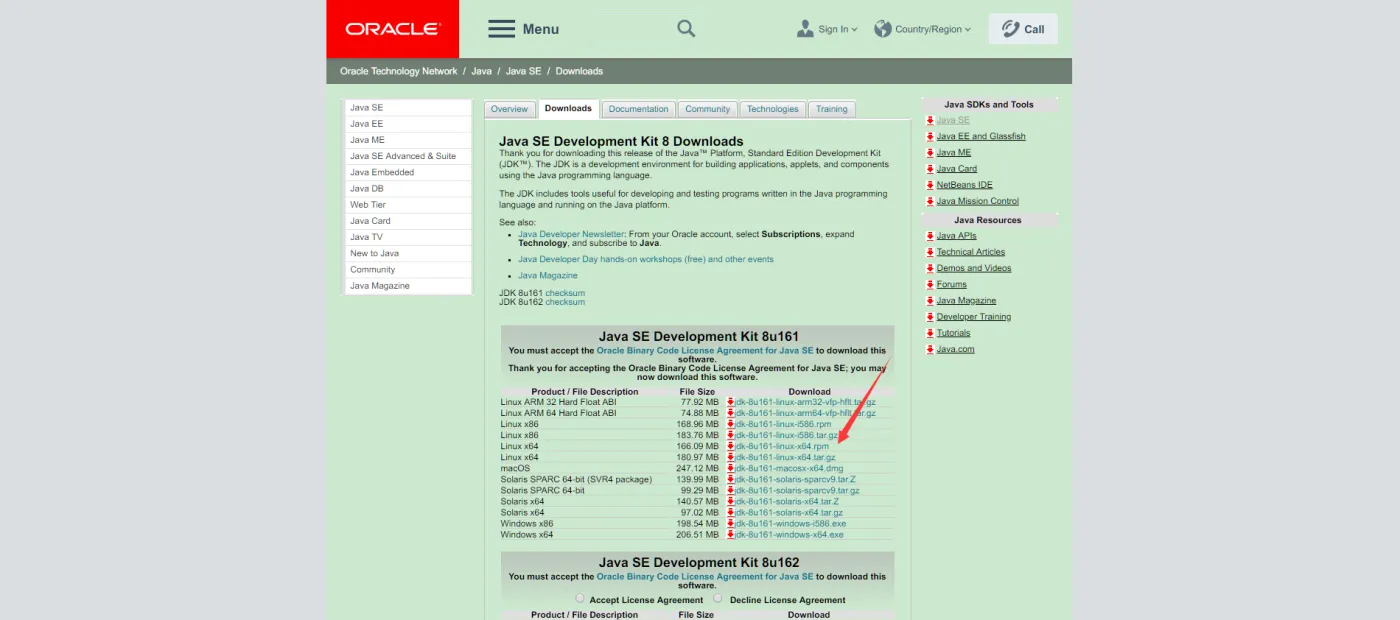1400x620 pixels.
Task: Open JDK 8u161 checksum link
Action: click(565, 293)
